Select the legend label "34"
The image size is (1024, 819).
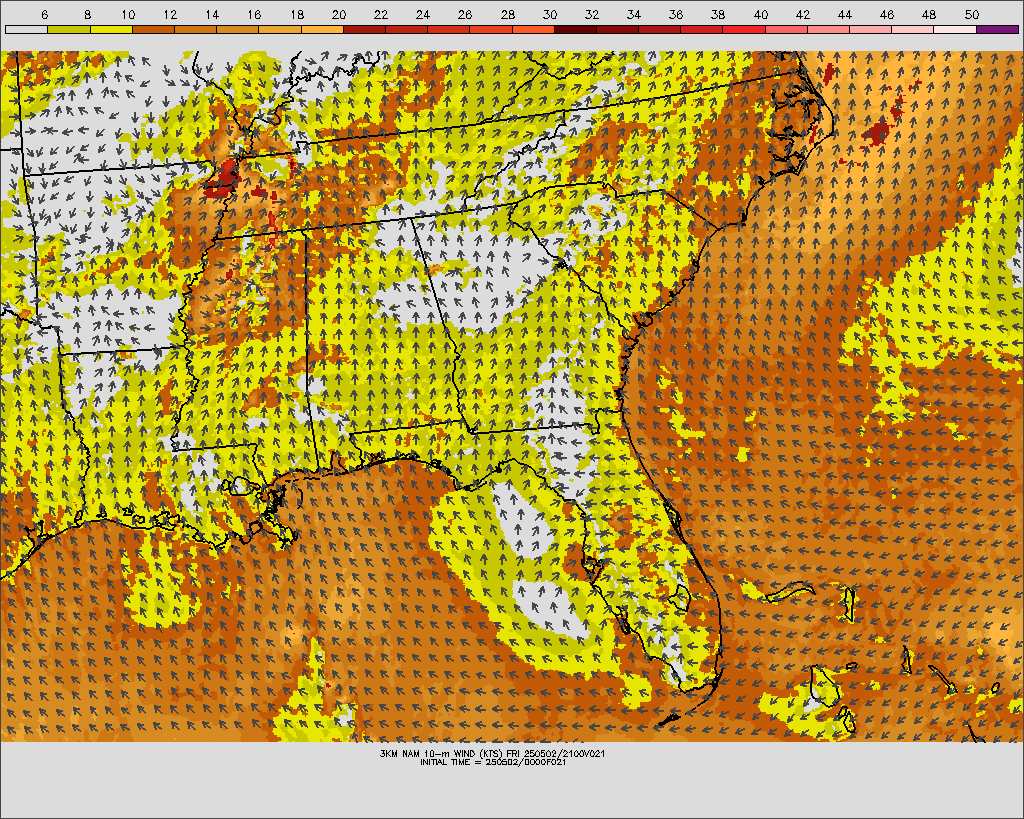click(x=633, y=14)
